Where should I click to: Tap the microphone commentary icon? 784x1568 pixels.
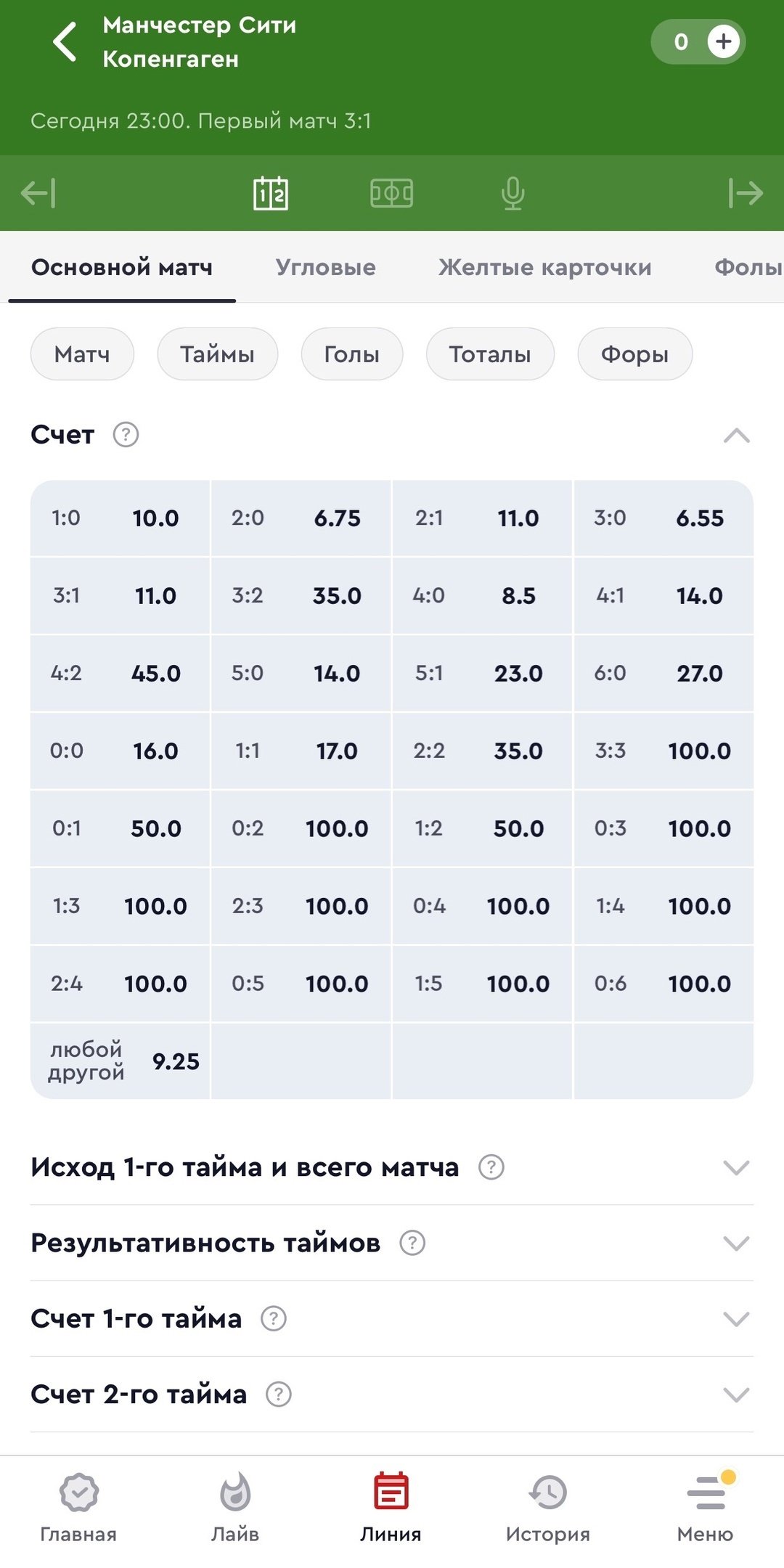pos(513,194)
